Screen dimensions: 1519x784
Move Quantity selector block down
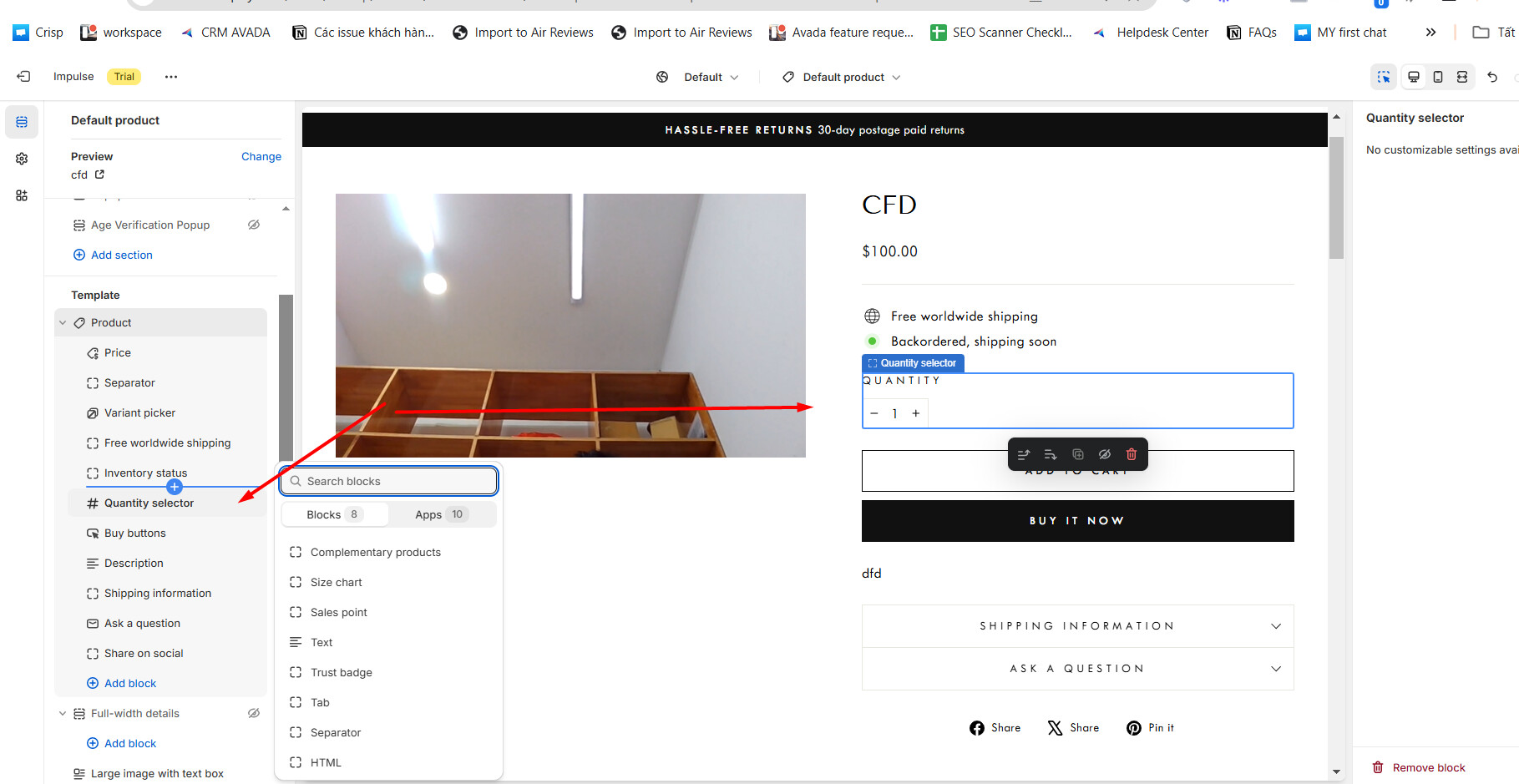click(x=1051, y=454)
